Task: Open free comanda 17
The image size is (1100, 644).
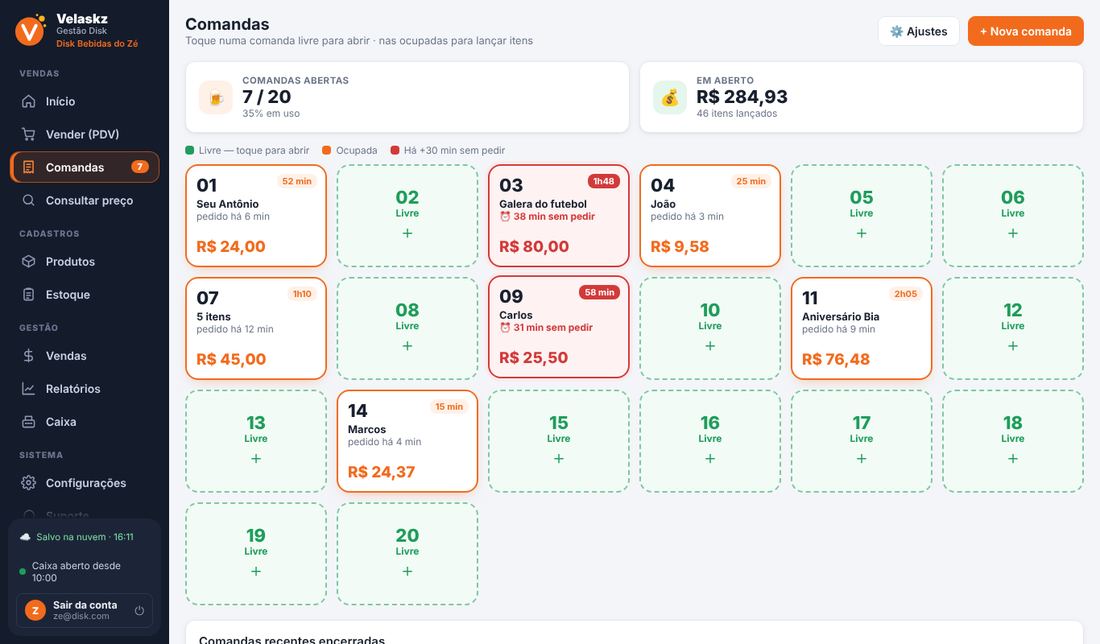Action: point(861,441)
